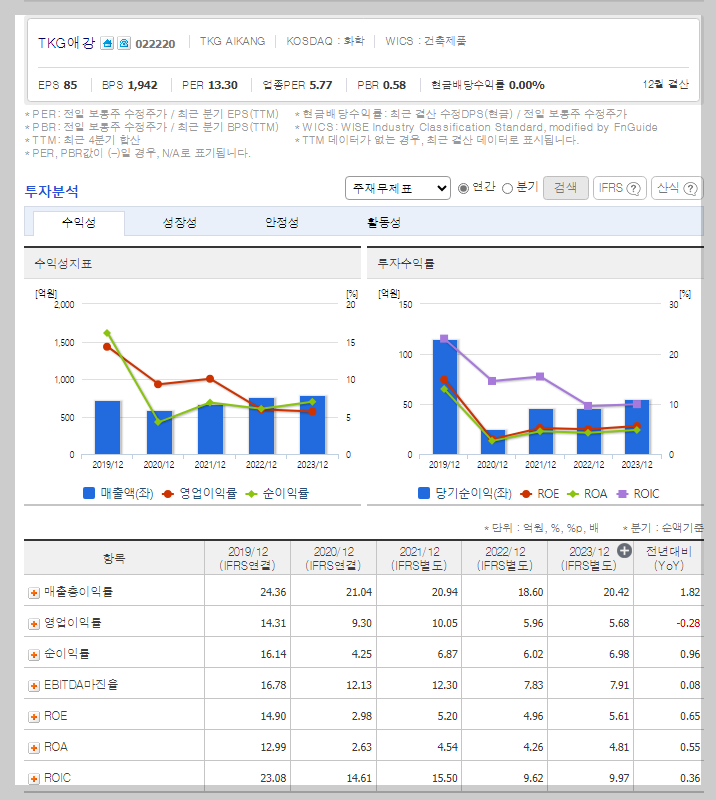Switch to the 수익성 tab

79,222
